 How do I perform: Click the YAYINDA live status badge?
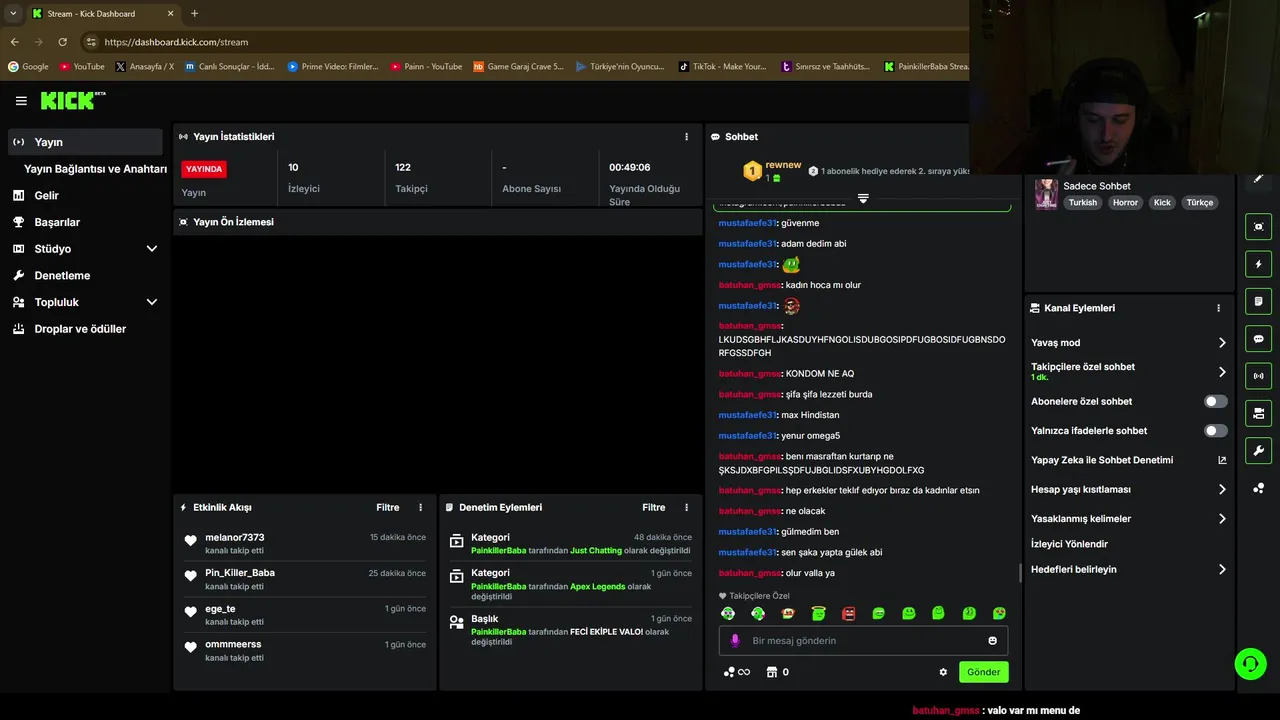coord(204,169)
